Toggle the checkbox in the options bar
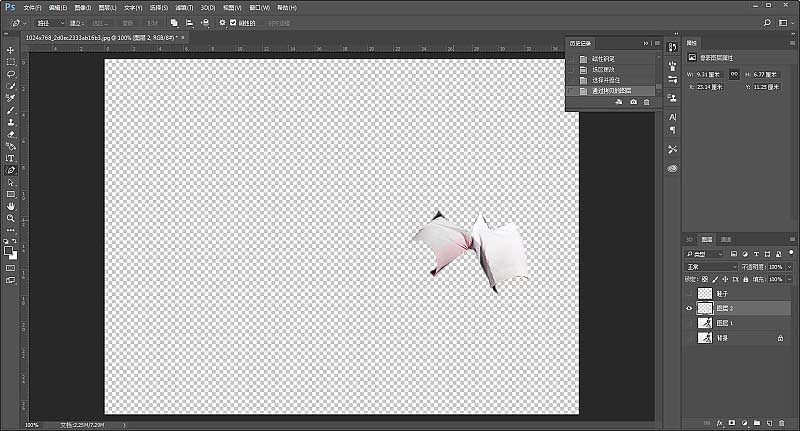Screen dimensions: 800x431 click(232, 22)
